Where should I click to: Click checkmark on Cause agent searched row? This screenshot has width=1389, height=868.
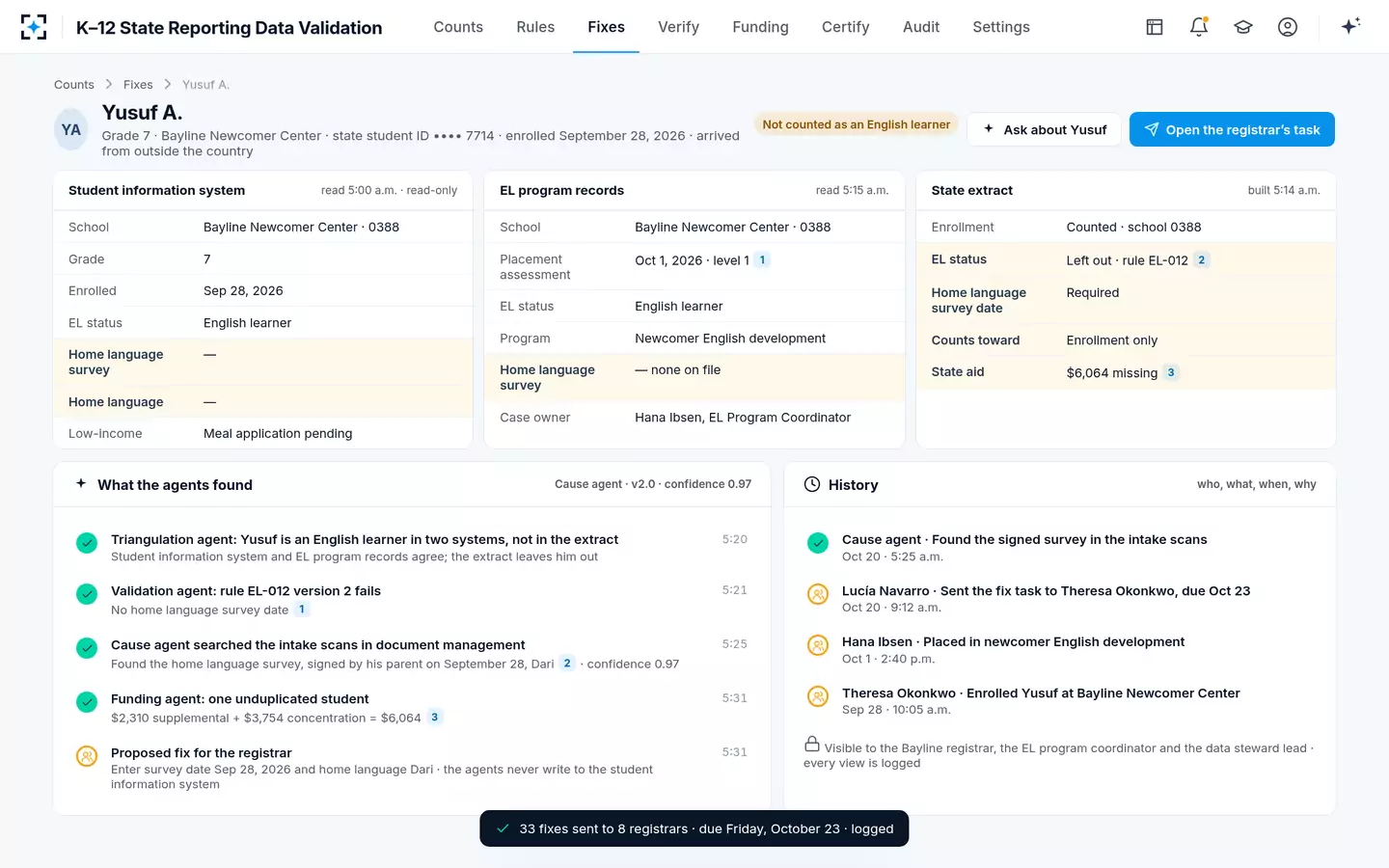tap(87, 648)
